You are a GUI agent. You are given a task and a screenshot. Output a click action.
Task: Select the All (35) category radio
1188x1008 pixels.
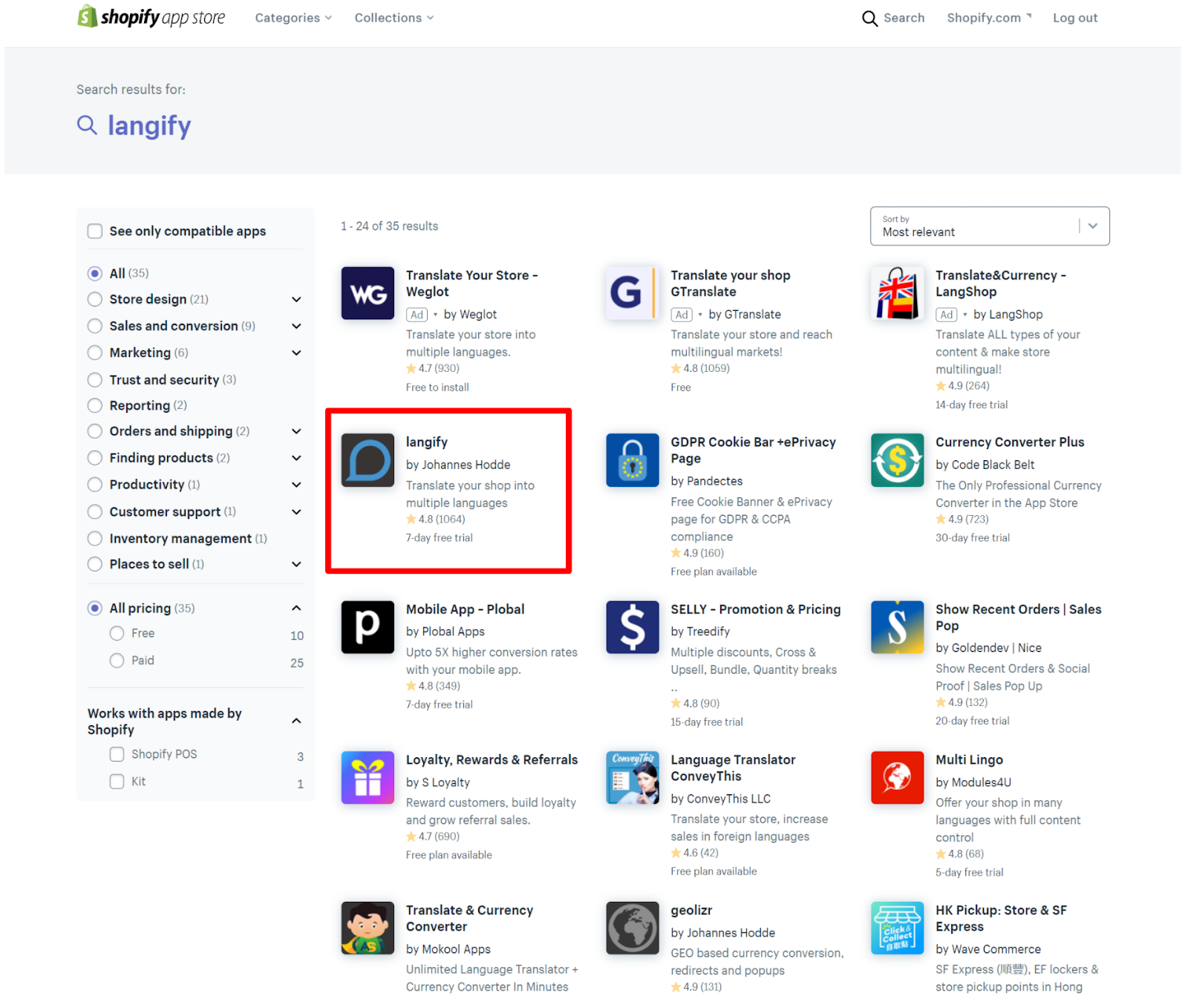[x=95, y=273]
